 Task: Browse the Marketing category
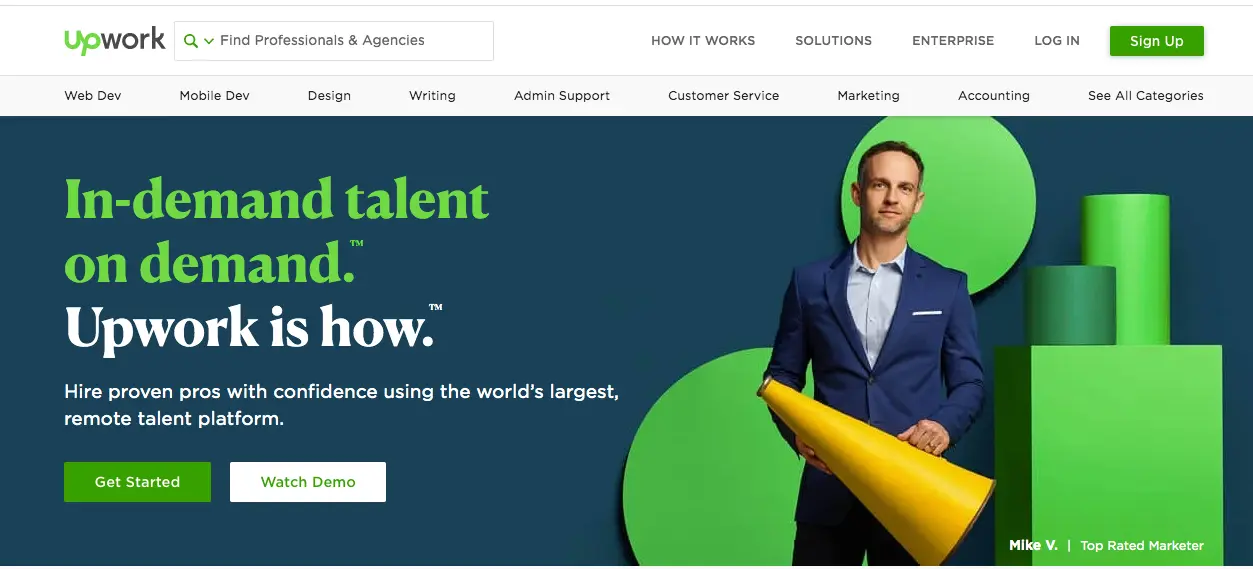pyautogui.click(x=869, y=96)
